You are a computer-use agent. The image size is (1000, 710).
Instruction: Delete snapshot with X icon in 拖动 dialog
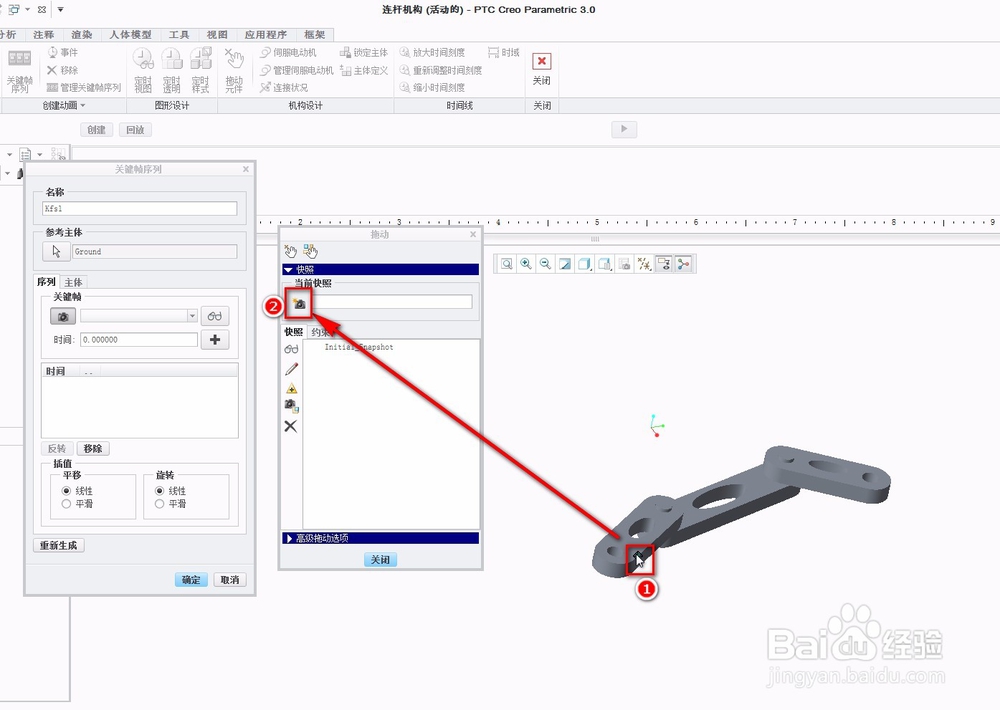[x=291, y=426]
